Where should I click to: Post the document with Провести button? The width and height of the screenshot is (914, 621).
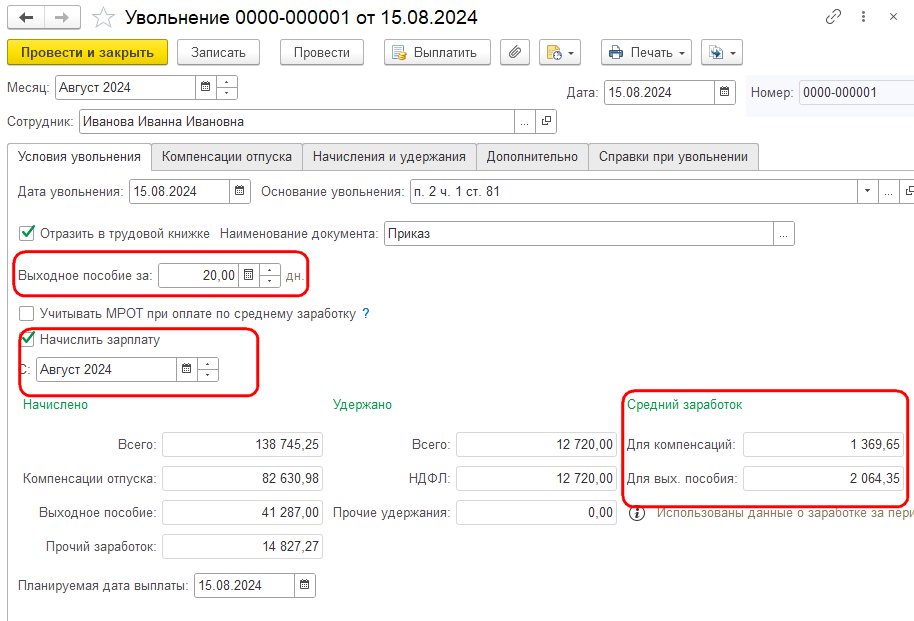tap(322, 52)
